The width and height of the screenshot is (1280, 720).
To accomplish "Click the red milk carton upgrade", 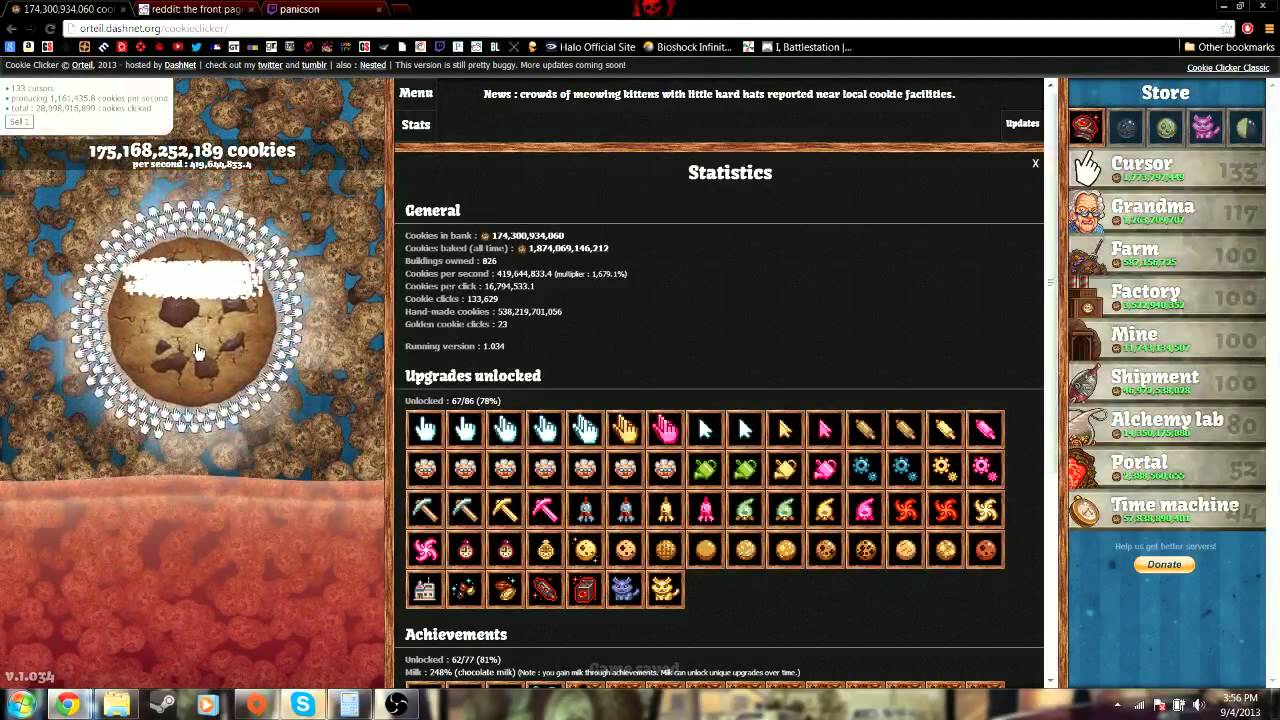I will (x=585, y=590).
